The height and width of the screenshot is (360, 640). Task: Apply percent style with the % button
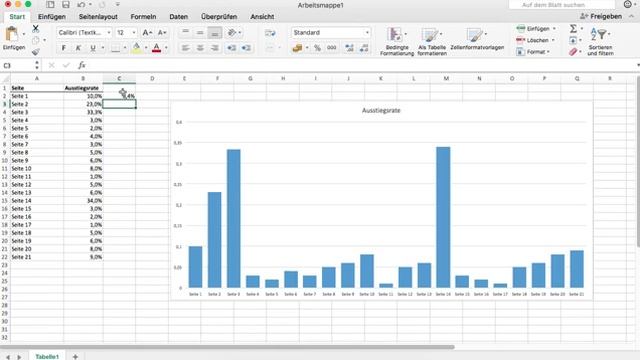point(317,48)
